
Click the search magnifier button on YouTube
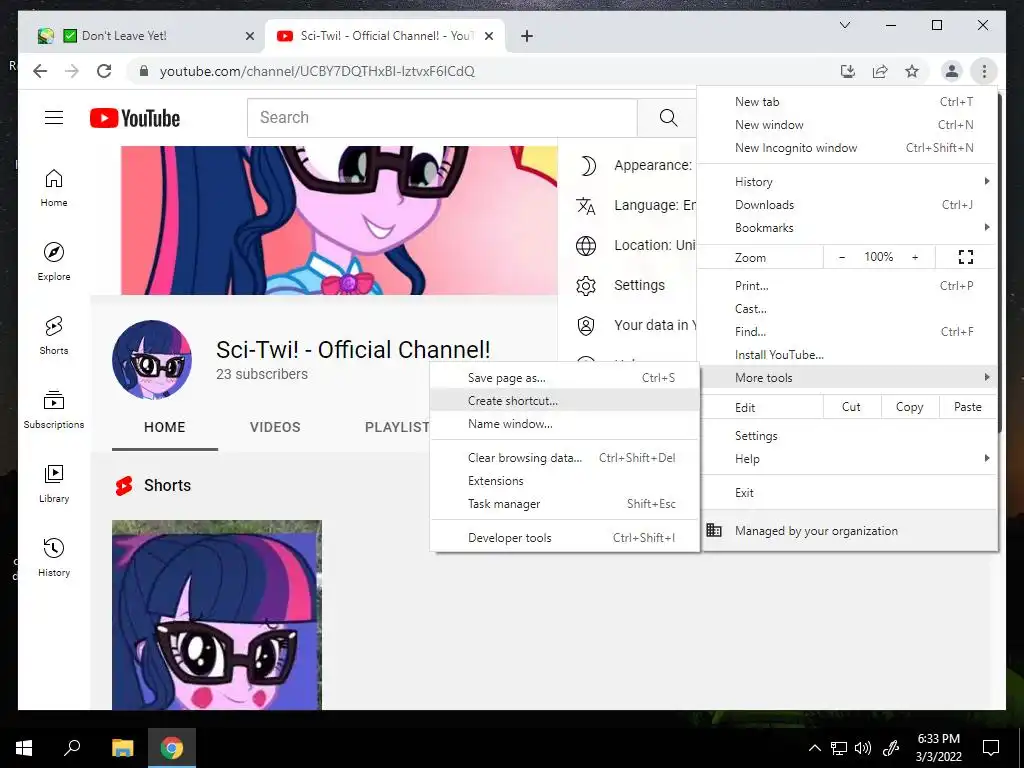coord(667,118)
